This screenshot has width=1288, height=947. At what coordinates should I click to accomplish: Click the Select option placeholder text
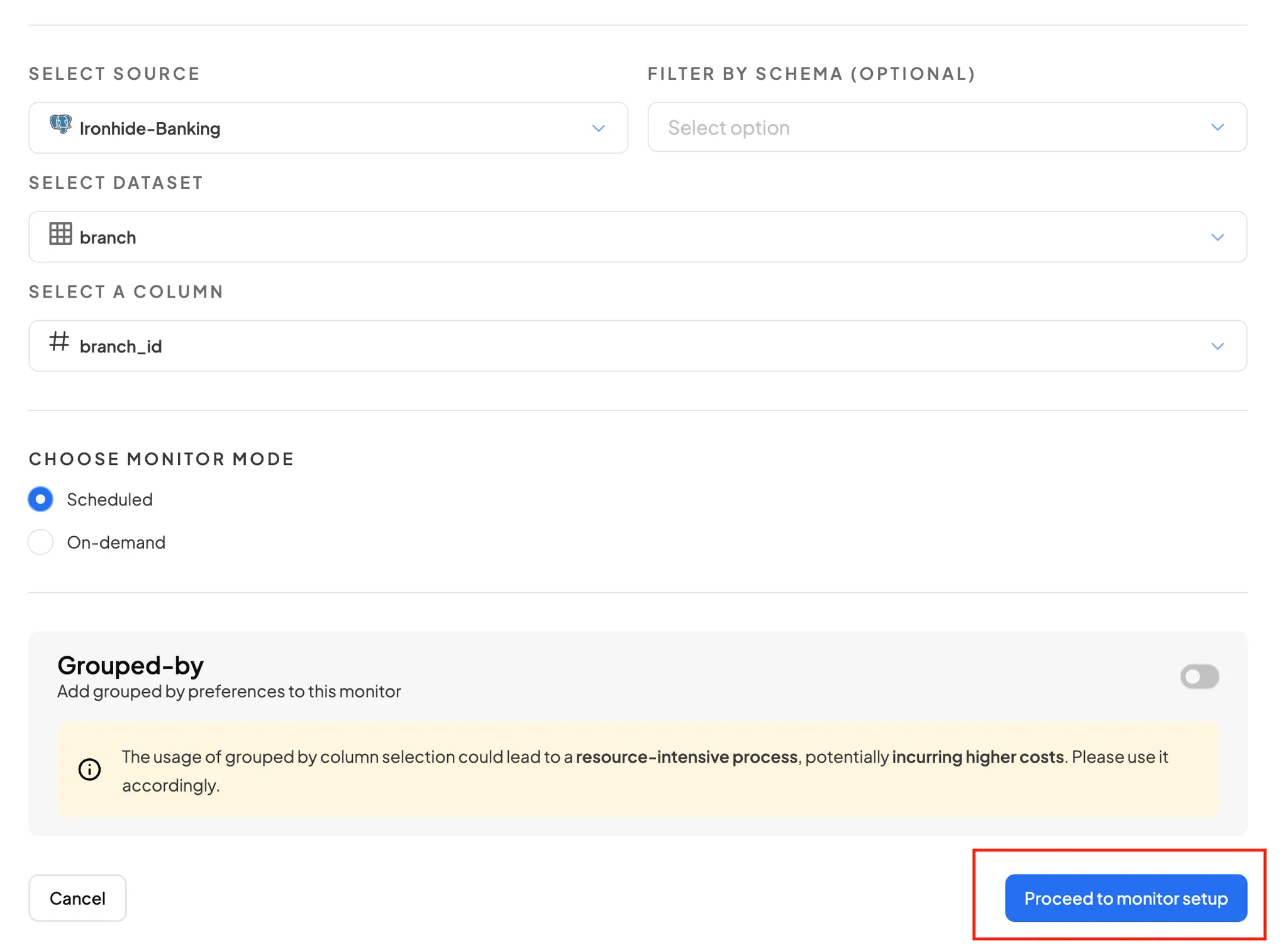[728, 128]
